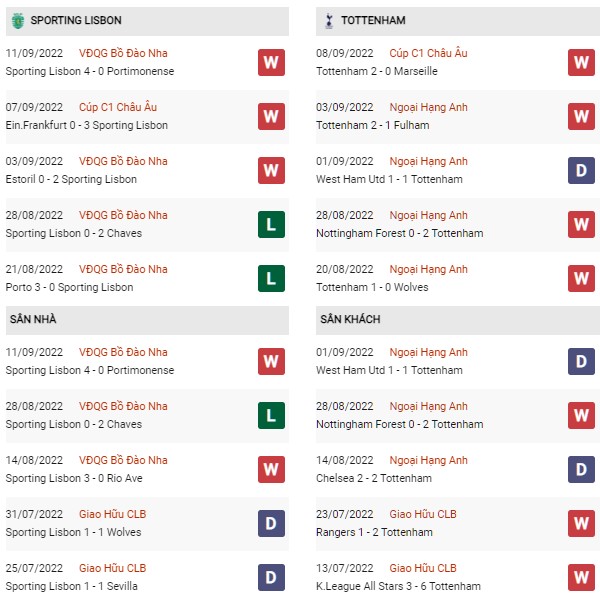Viewport: 600px width, 600px height.
Task: Click D badge for Sporting Lisbon 1-1 Wolves
Action: pos(271,523)
